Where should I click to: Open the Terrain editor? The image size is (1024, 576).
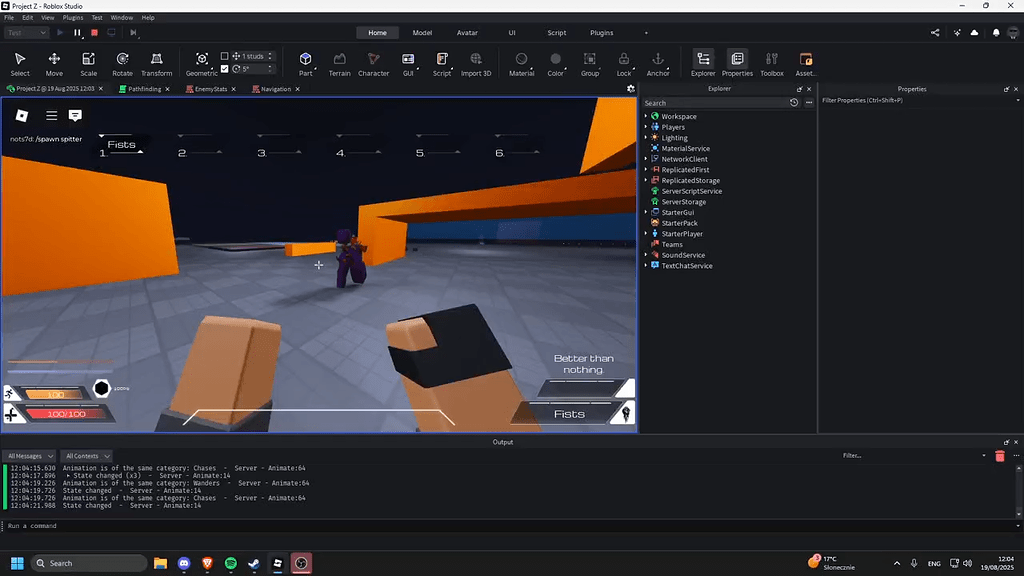[x=340, y=64]
